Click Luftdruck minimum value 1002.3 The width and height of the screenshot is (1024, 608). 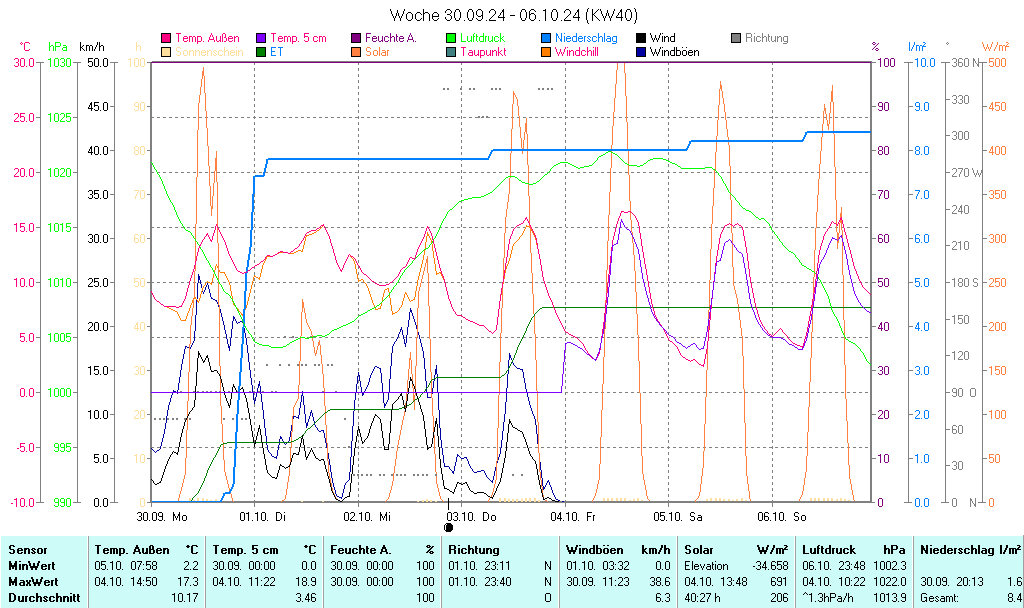coord(890,566)
